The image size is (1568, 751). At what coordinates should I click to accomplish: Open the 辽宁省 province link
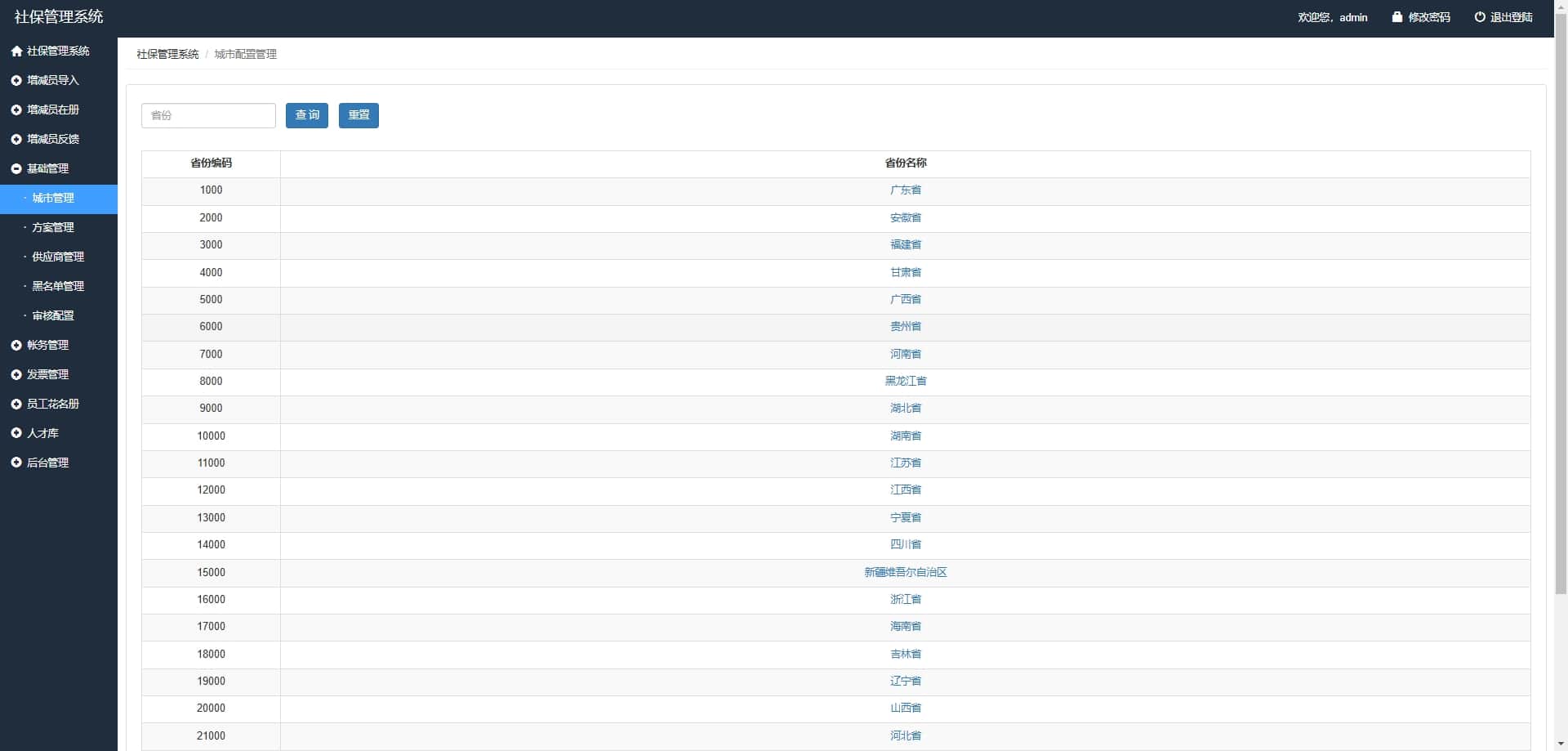(906, 681)
